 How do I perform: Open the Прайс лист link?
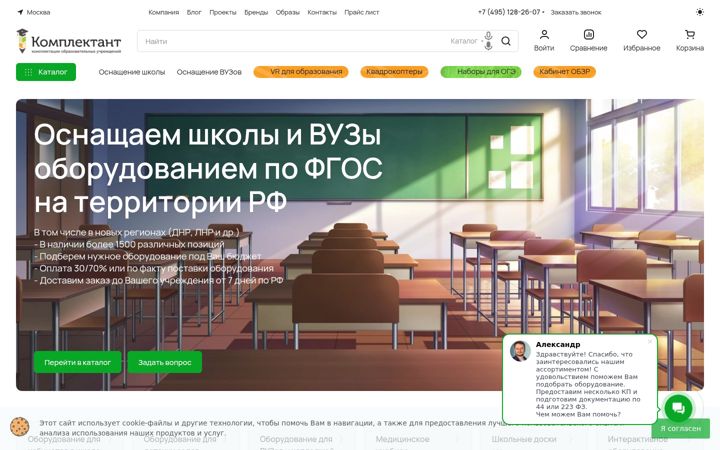click(x=362, y=12)
